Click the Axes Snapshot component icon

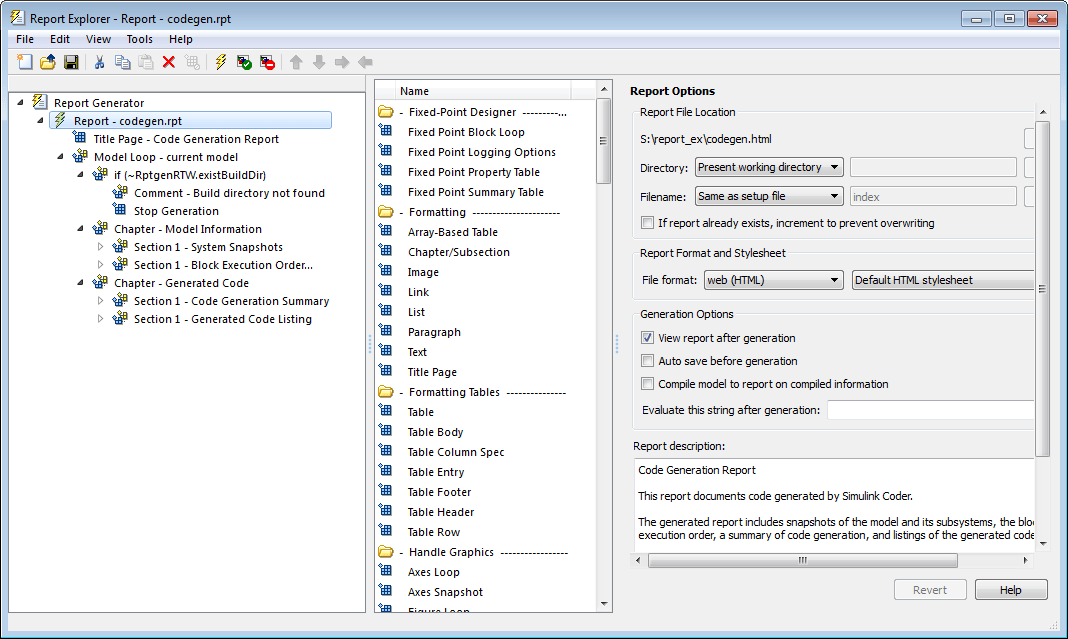tap(386, 591)
